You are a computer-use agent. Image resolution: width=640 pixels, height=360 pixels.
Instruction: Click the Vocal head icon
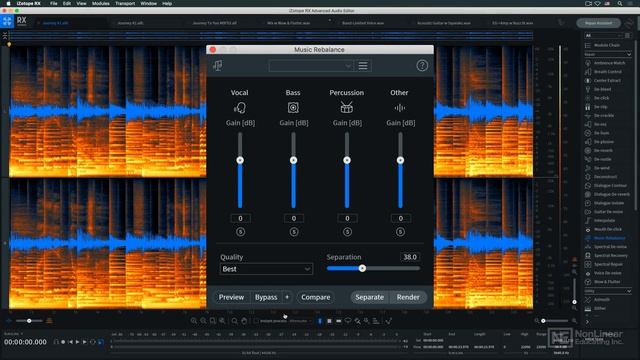[240, 108]
